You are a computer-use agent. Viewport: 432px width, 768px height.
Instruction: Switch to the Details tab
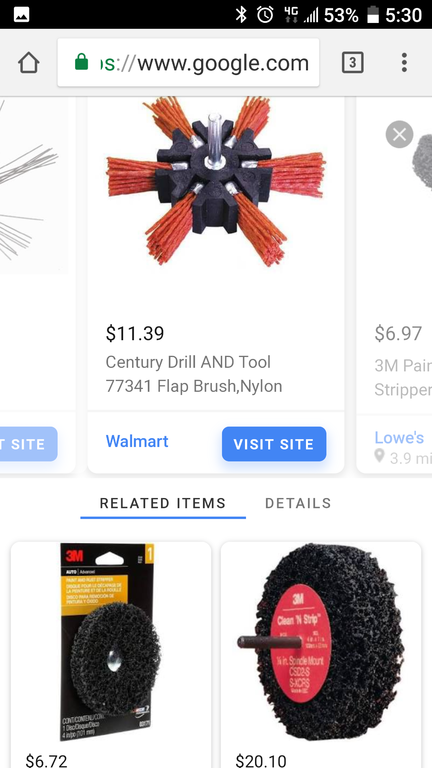(298, 503)
